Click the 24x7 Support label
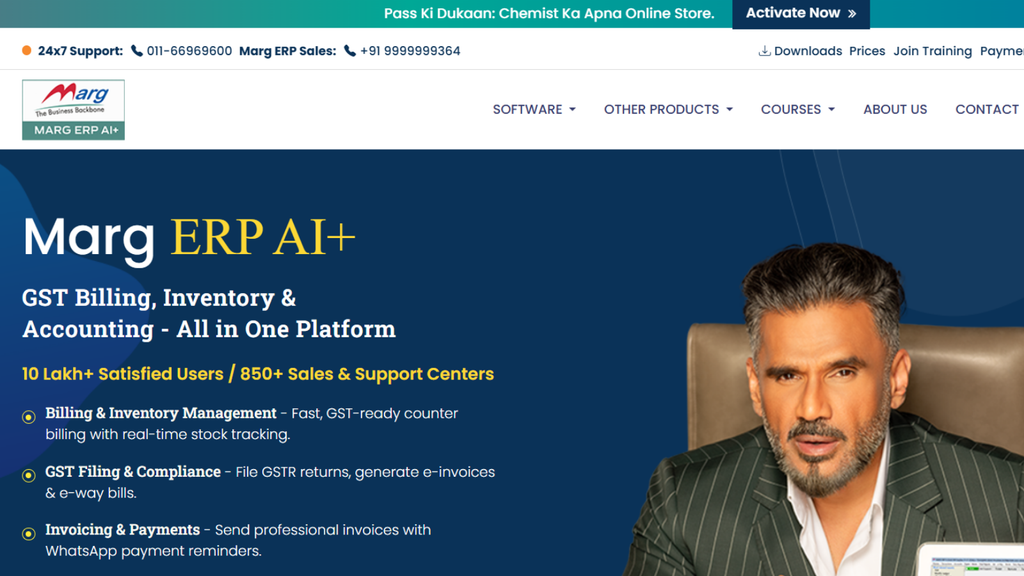1024x576 pixels. tap(80, 51)
